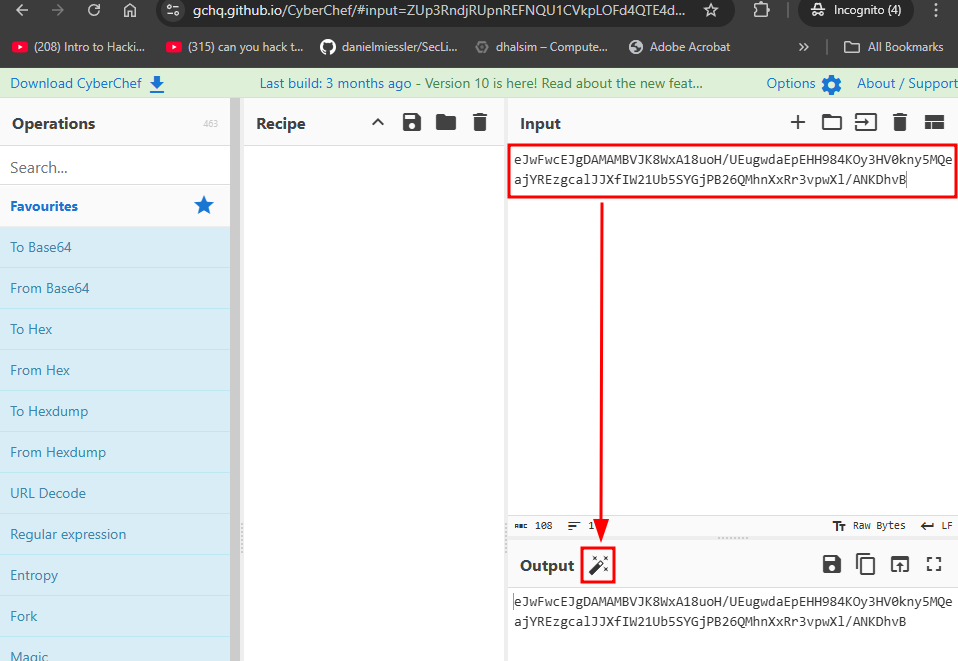
Task: Click the Magic wand icon in Output
Action: [599, 565]
